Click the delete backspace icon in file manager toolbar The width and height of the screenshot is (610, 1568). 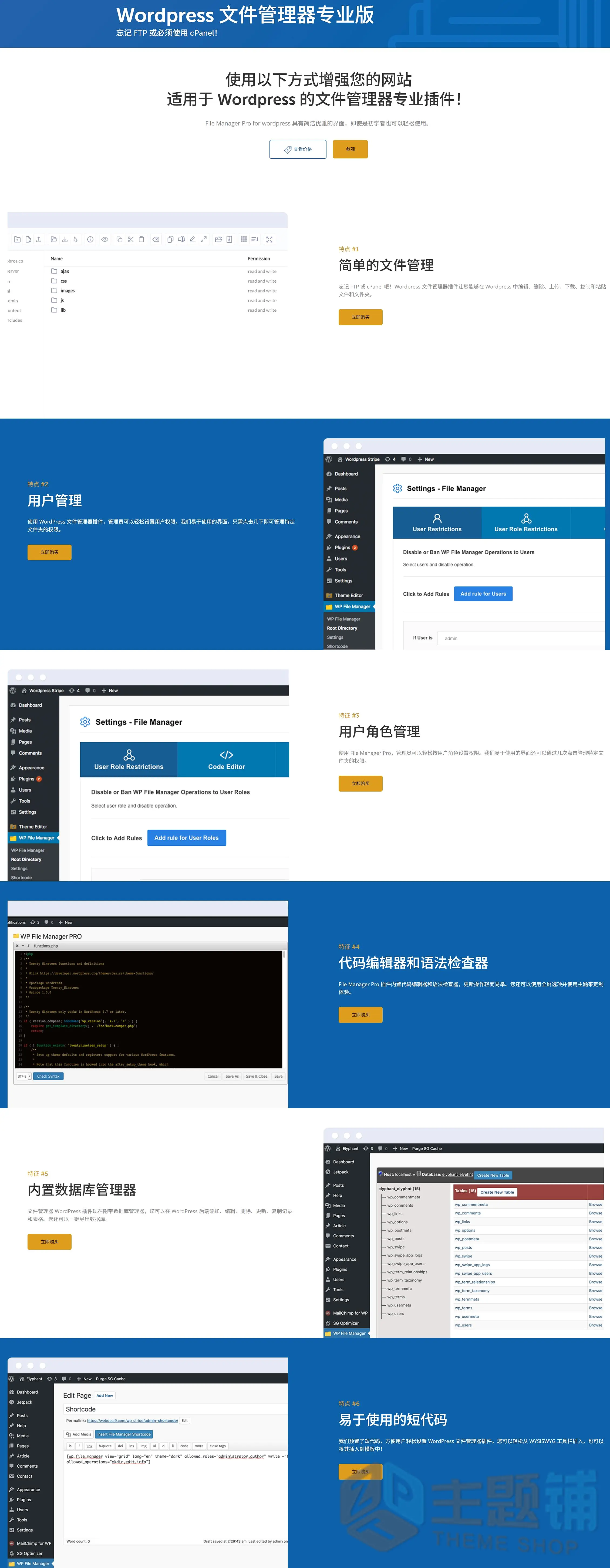pos(156,239)
